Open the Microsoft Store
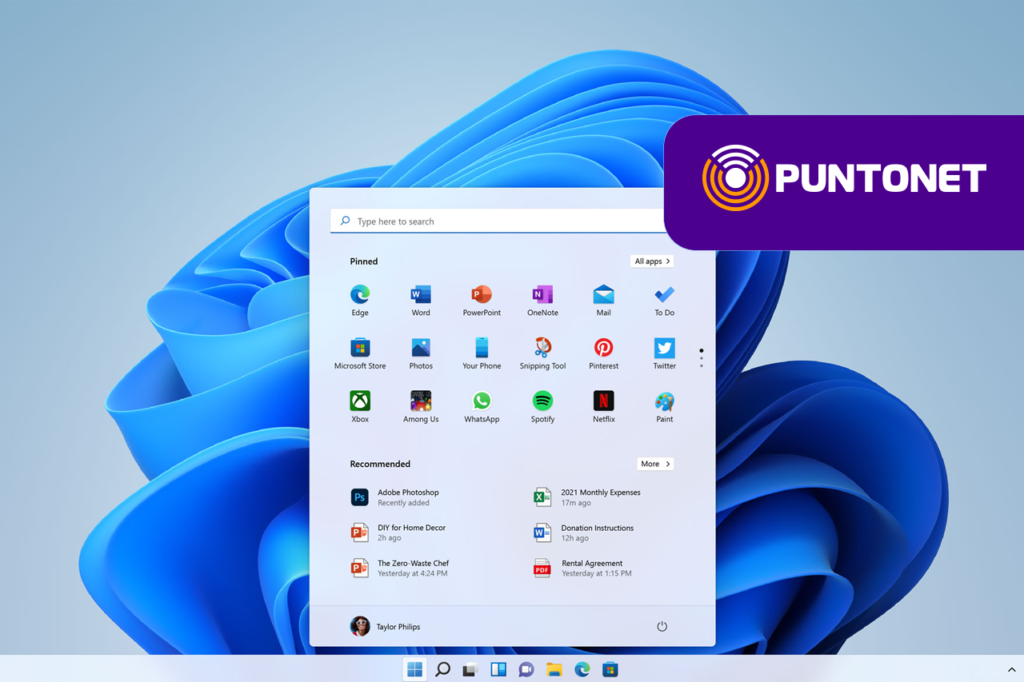This screenshot has height=682, width=1024. pyautogui.click(x=359, y=349)
